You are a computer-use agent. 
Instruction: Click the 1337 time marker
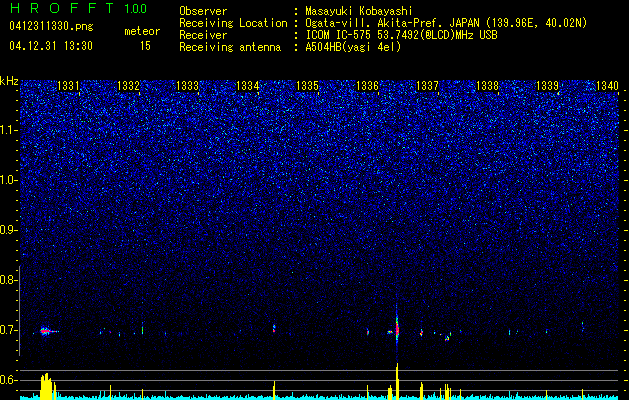(428, 85)
